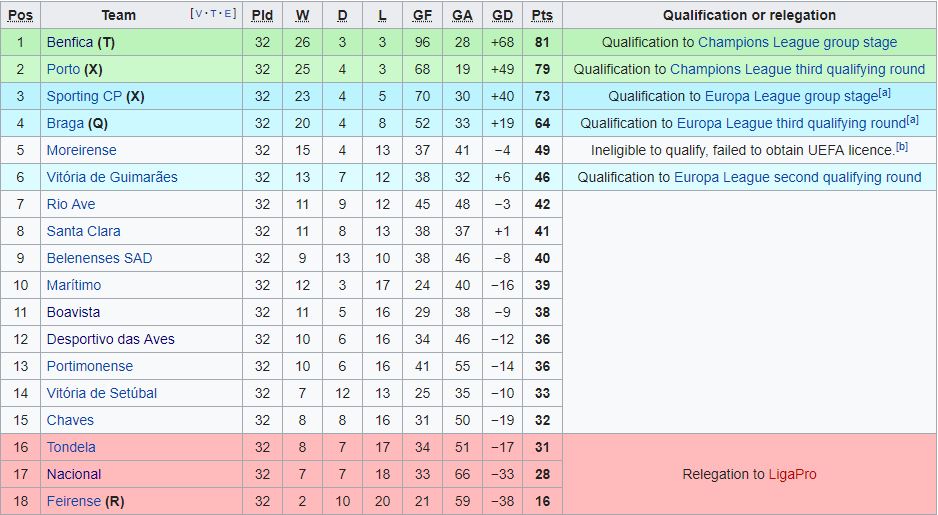
Task: Click the E edit-template link
Action: tap(229, 14)
